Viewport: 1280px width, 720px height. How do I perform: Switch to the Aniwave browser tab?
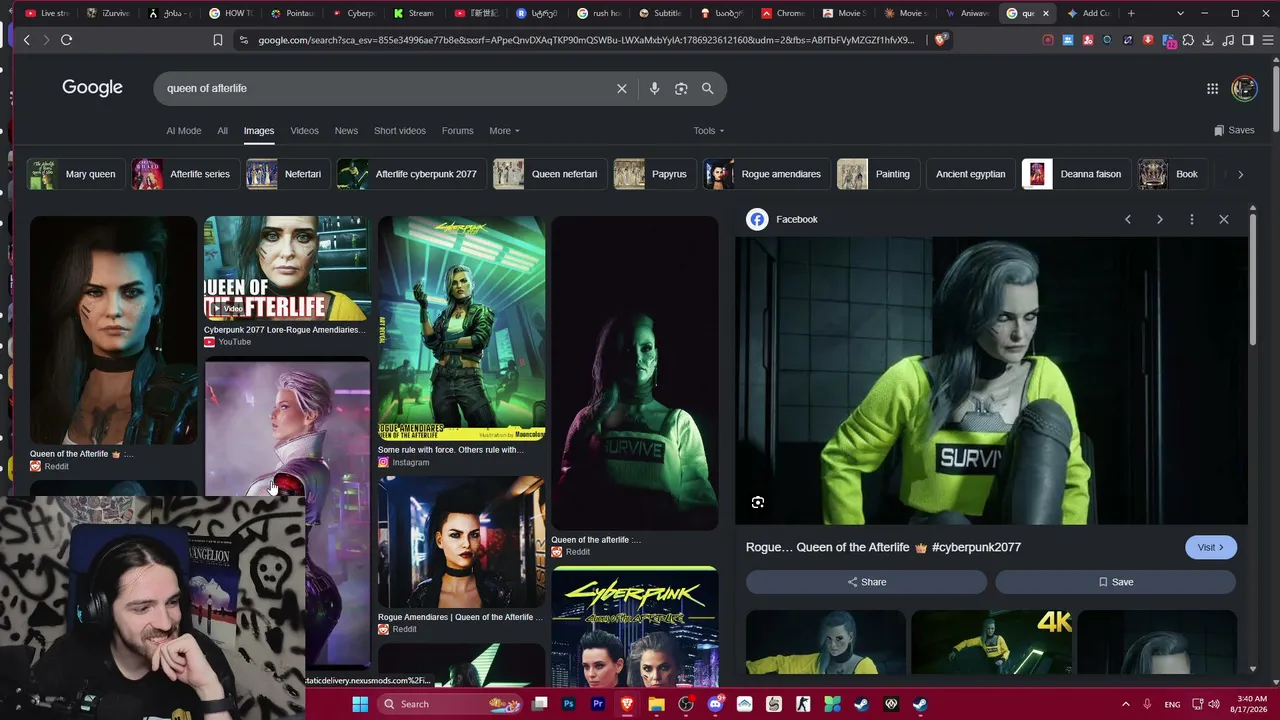coord(968,13)
